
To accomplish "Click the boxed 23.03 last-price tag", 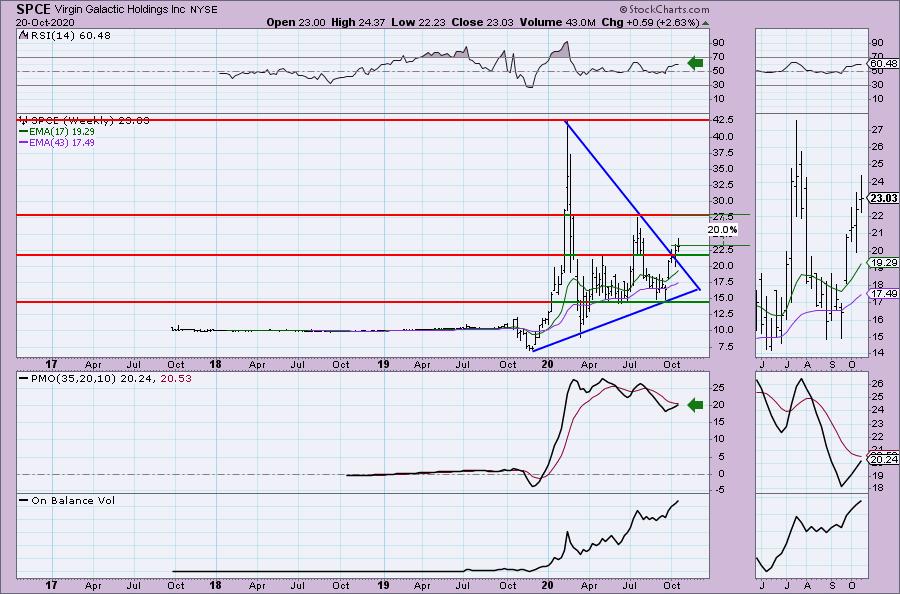I will tap(884, 198).
